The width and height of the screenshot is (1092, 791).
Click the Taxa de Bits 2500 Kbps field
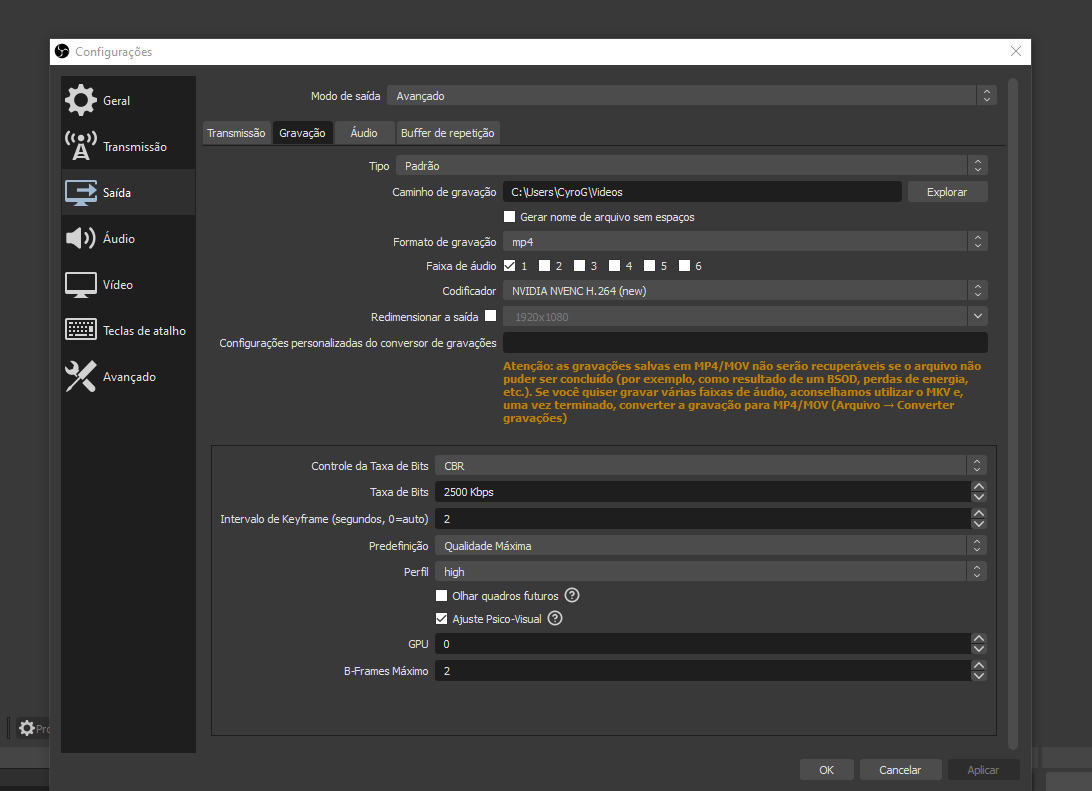(x=703, y=492)
